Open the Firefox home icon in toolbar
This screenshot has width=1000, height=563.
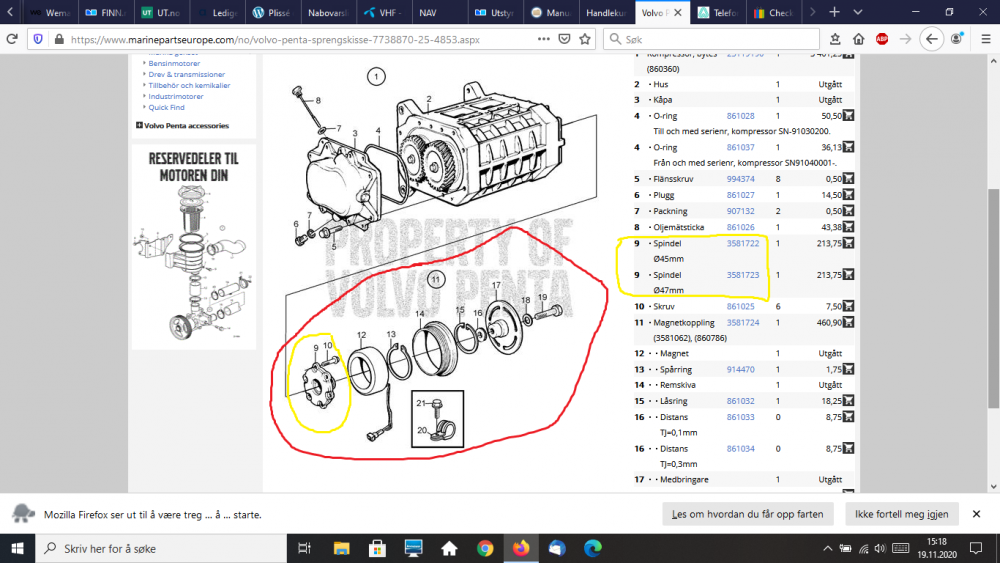[x=858, y=39]
